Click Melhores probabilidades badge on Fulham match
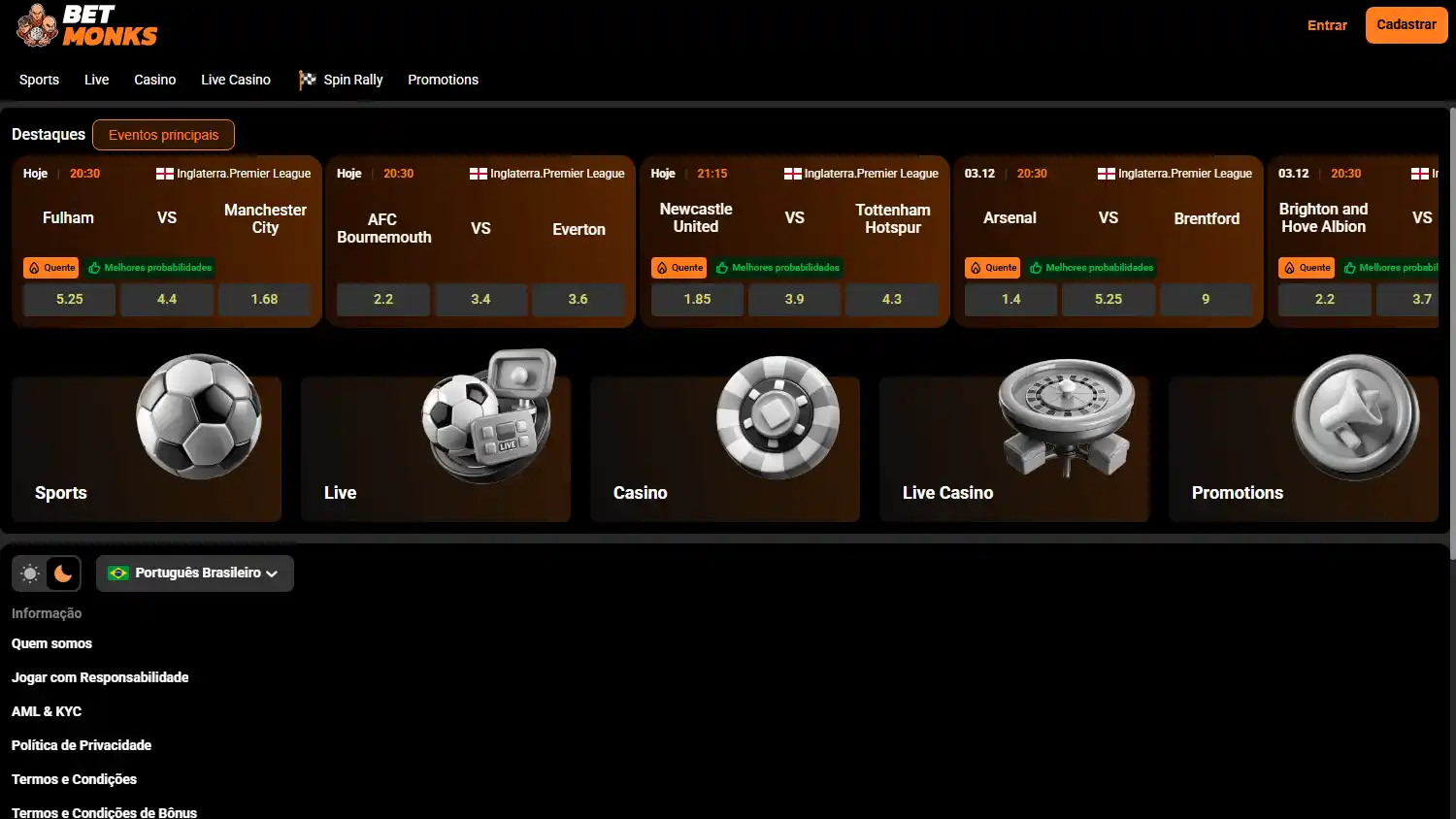This screenshot has height=819, width=1456. pos(149,268)
